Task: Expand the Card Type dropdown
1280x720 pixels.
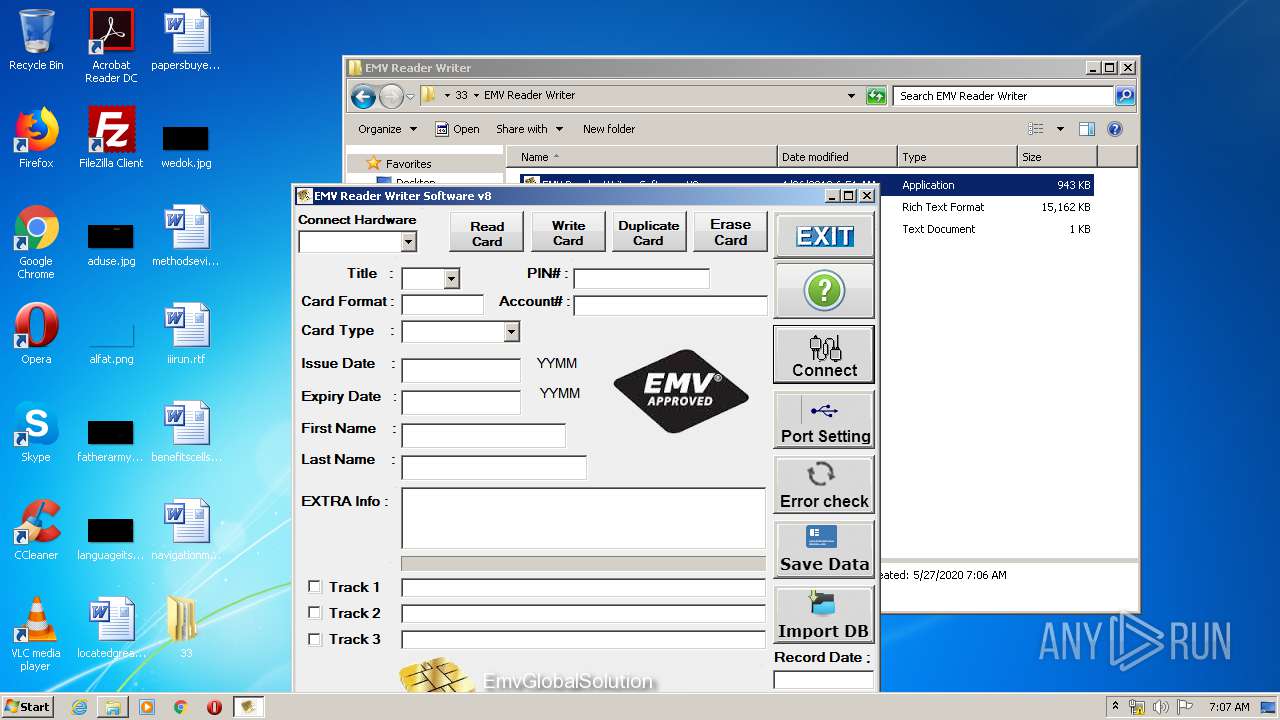Action: tap(511, 332)
